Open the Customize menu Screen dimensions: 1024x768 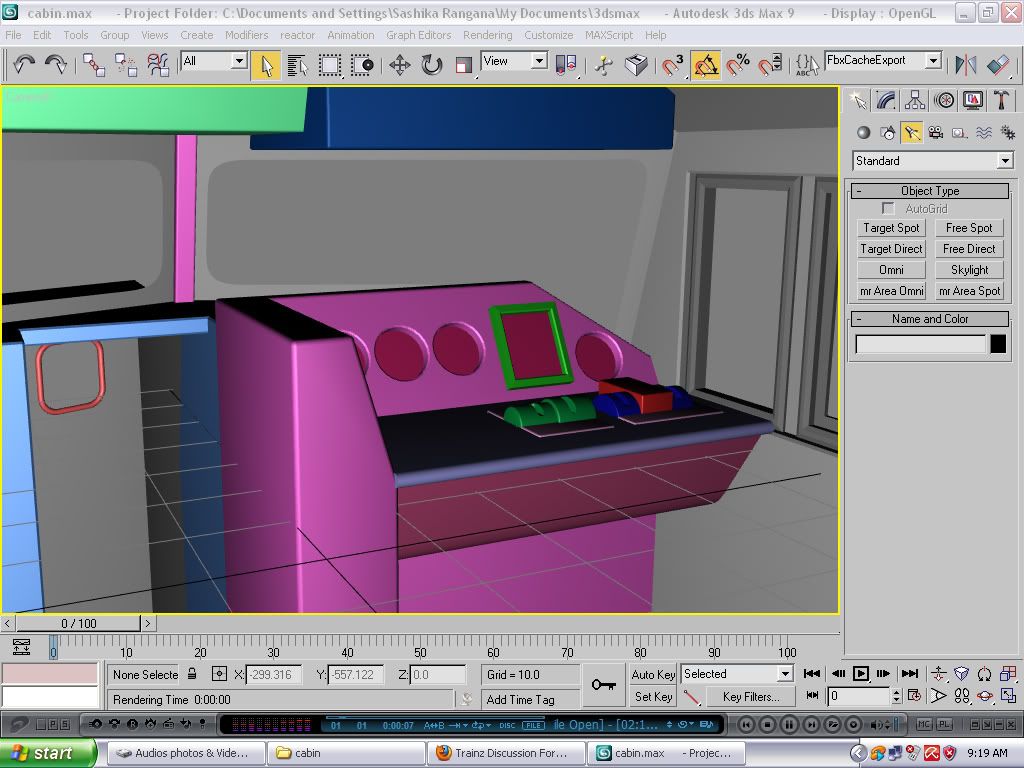point(549,35)
